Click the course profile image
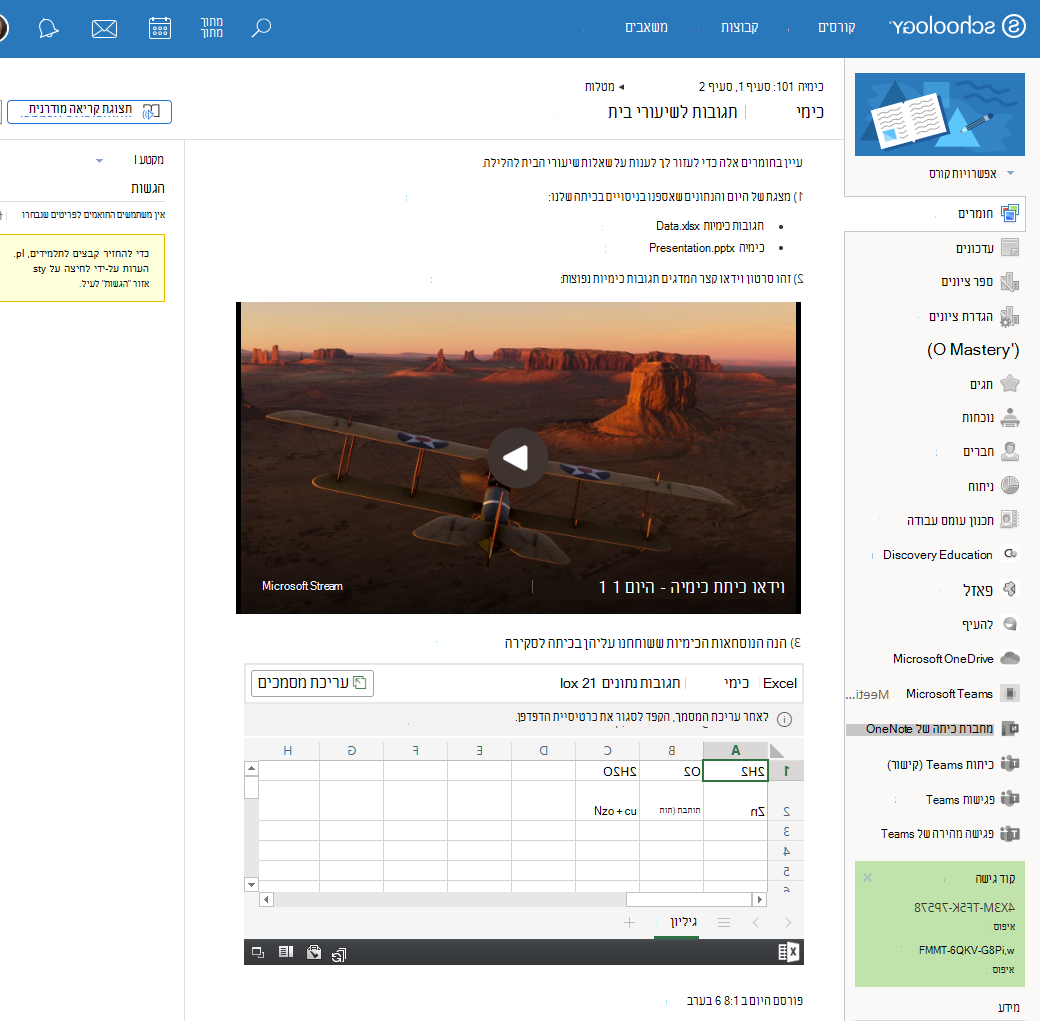 point(939,114)
